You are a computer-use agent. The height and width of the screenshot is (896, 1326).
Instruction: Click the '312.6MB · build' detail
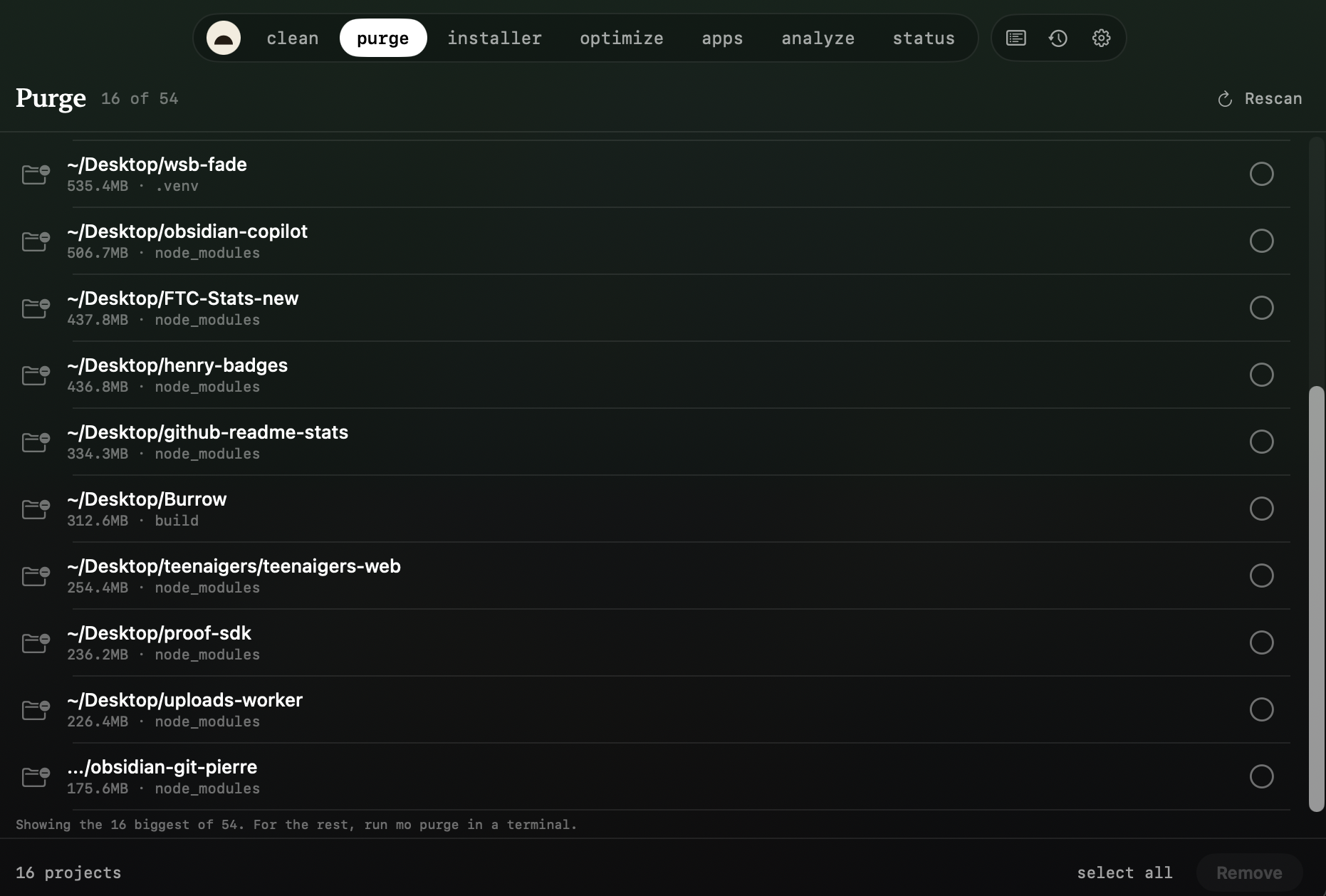point(132,521)
